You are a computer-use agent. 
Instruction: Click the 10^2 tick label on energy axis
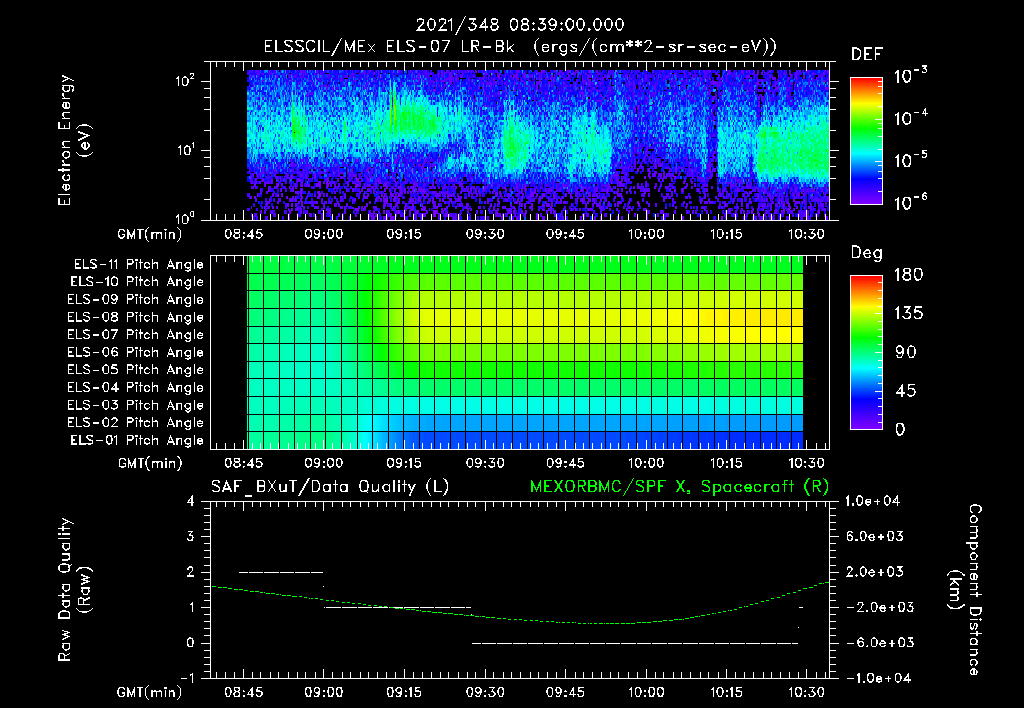coord(185,81)
